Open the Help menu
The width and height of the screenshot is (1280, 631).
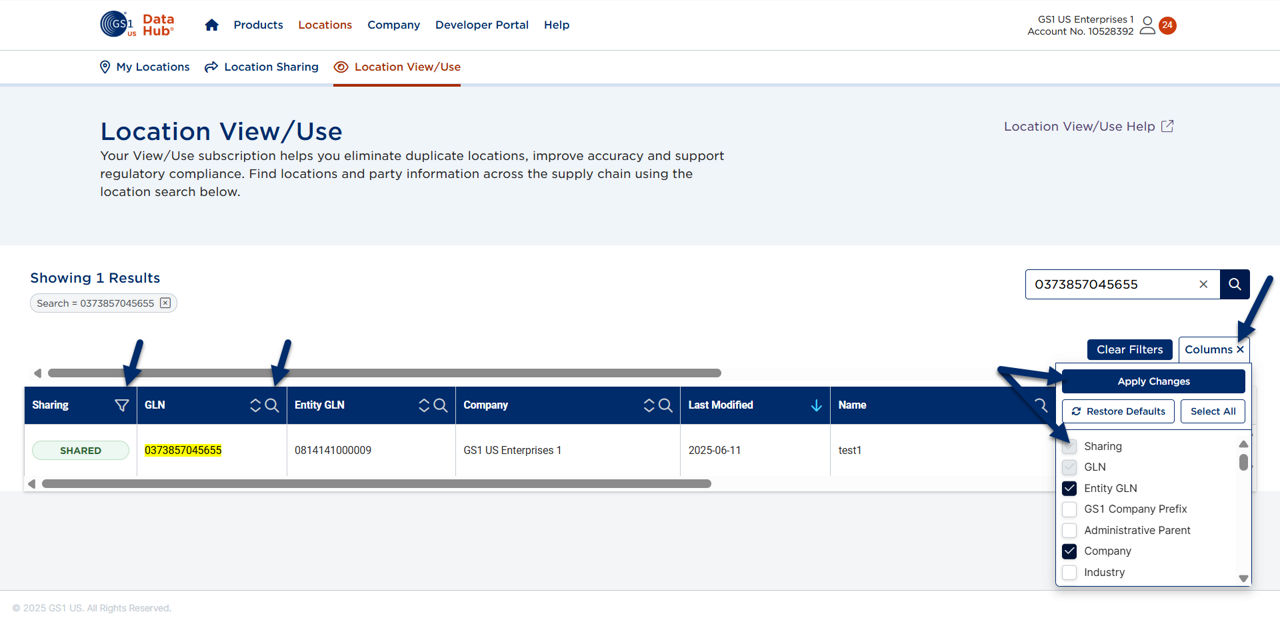click(x=557, y=25)
